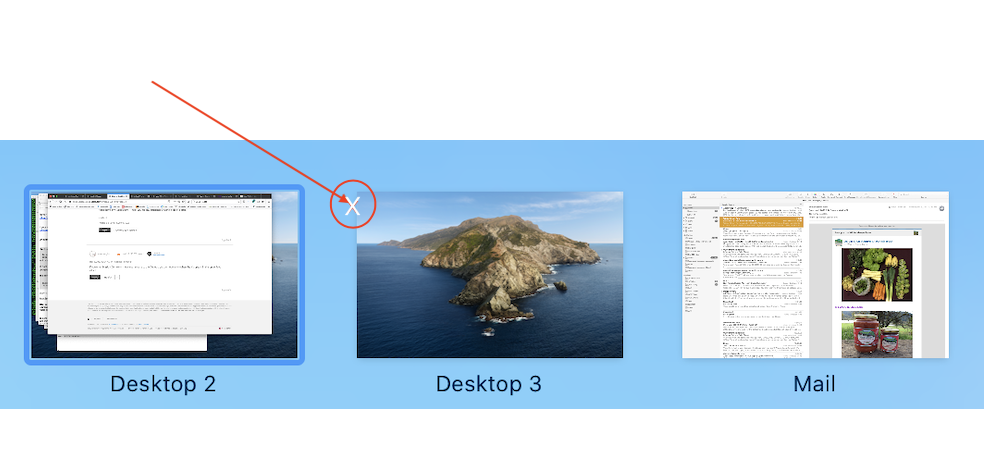Click the vegetables photo in Mail preview
The width and height of the screenshot is (984, 452).
click(x=877, y=274)
